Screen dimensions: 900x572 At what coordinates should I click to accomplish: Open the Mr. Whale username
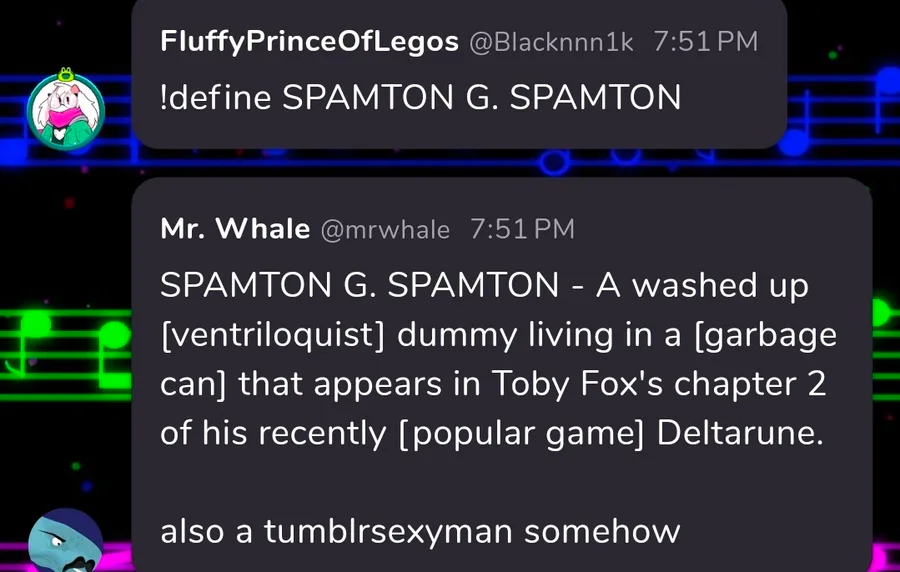click(235, 229)
